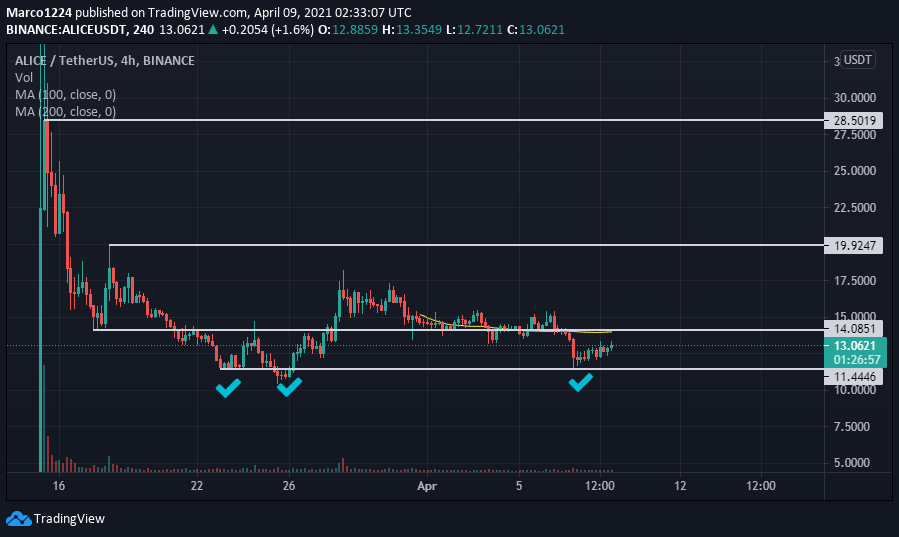Click the green up-triangle next to price
This screenshot has height=537, width=899.
(x=213, y=29)
